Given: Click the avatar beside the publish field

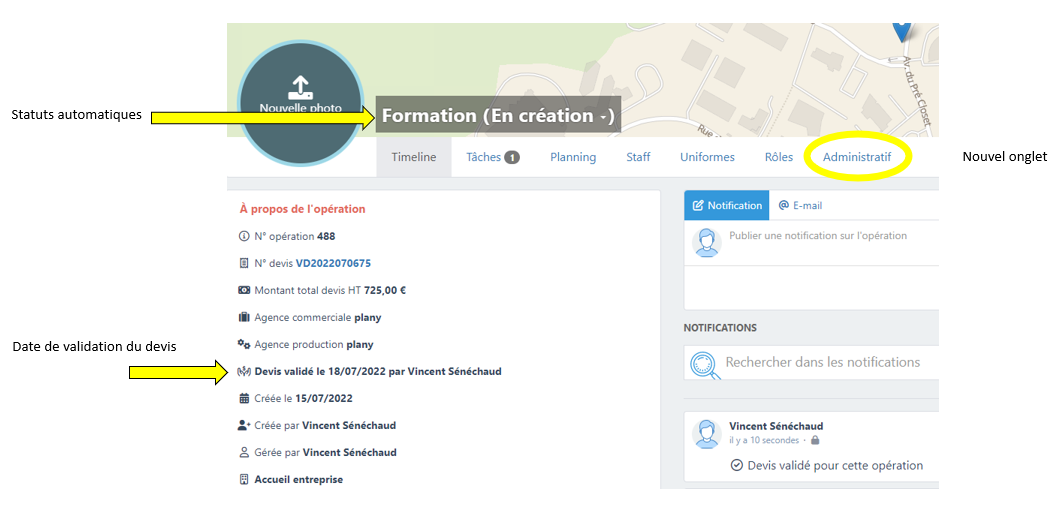Looking at the screenshot, I should pyautogui.click(x=707, y=243).
